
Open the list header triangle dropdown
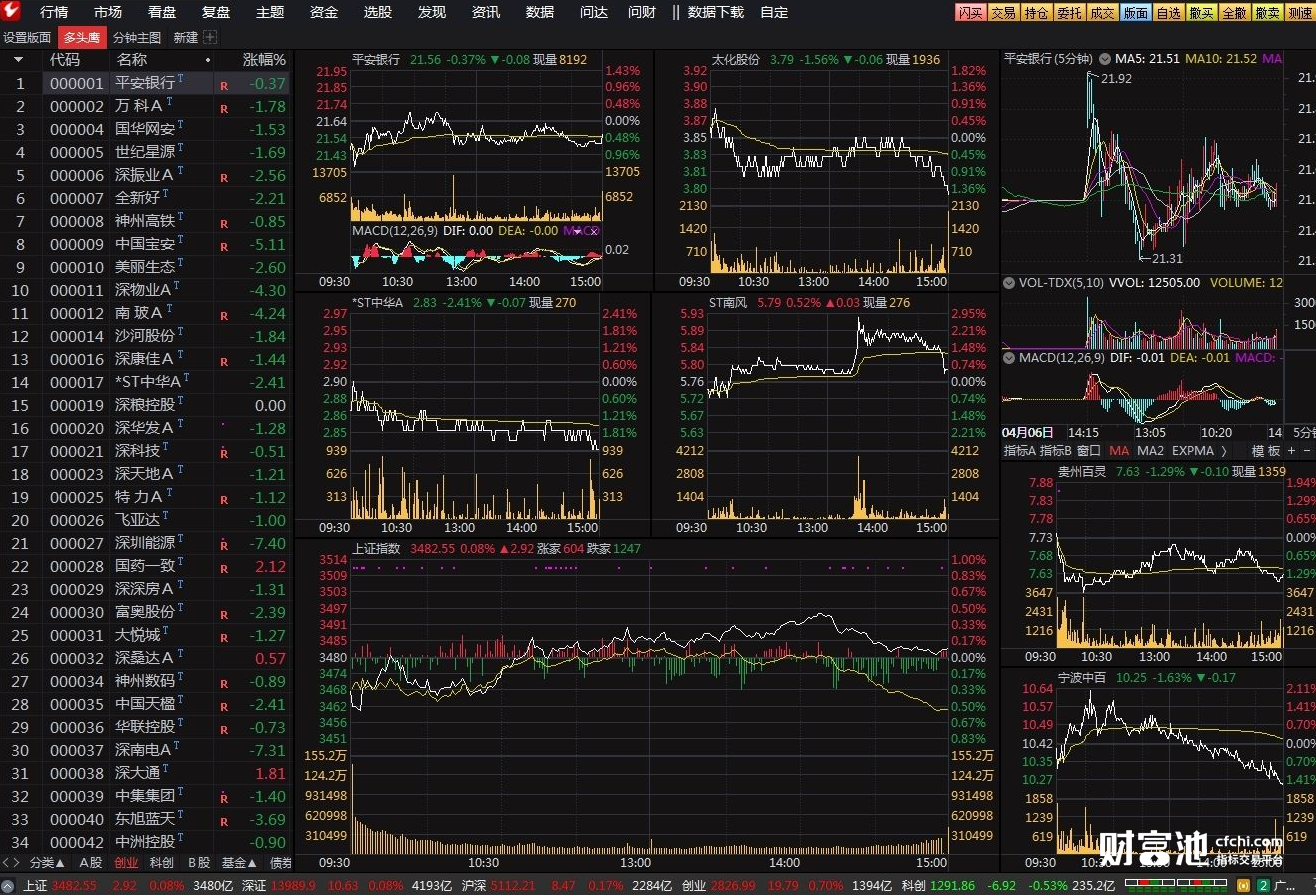(18, 60)
